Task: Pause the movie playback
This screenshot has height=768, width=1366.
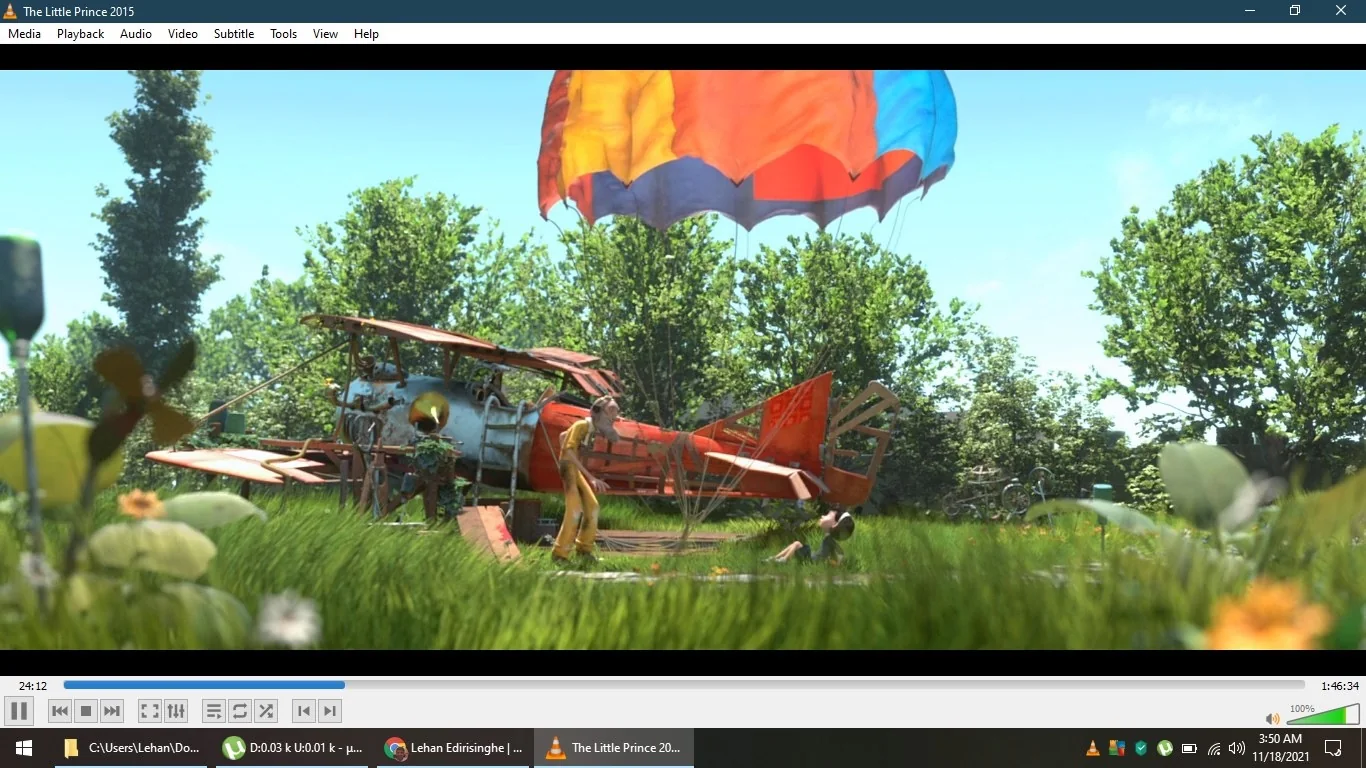Action: point(19,711)
